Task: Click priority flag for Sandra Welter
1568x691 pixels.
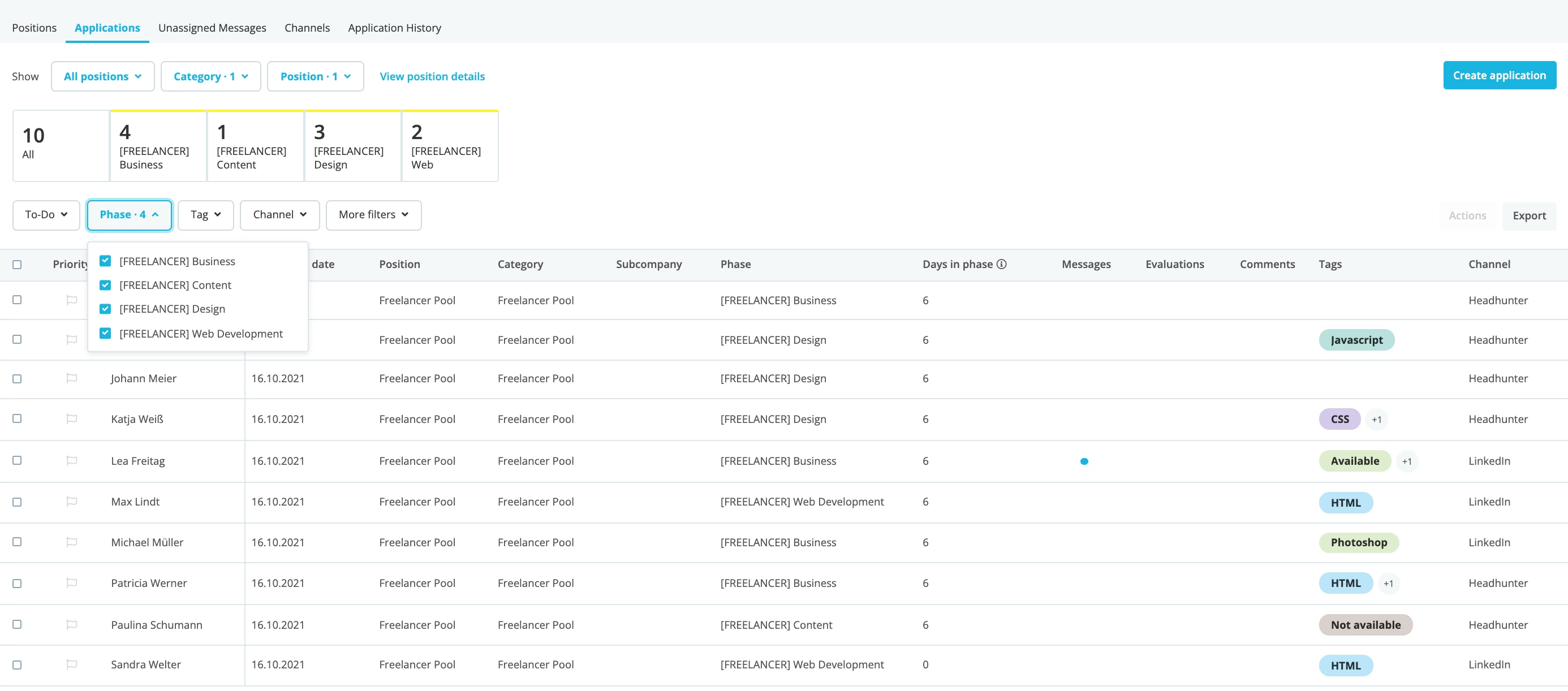Action: coord(71,665)
